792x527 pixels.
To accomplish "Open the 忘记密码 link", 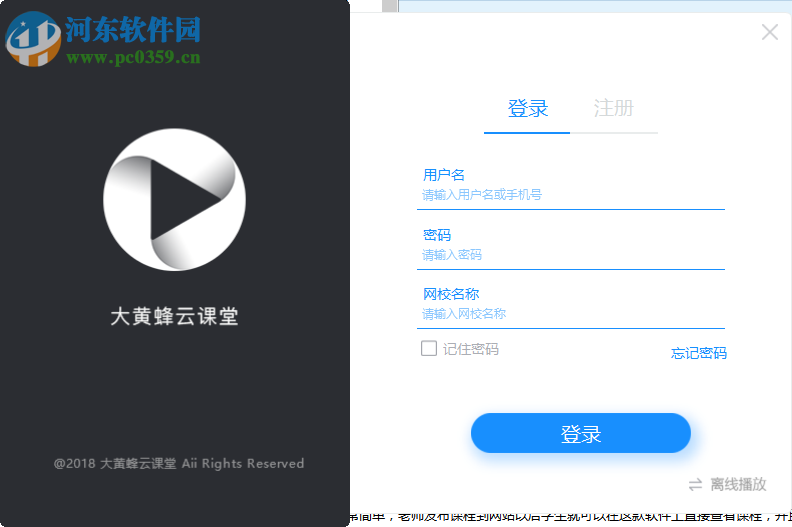I will point(699,353).
